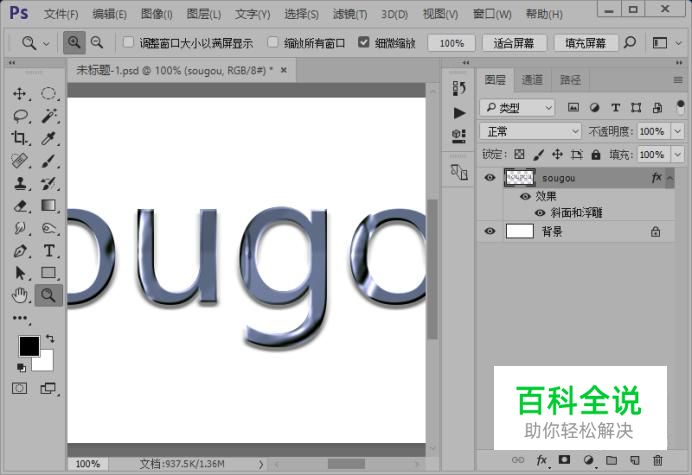Open the Layers panel flyout menu

678,80
